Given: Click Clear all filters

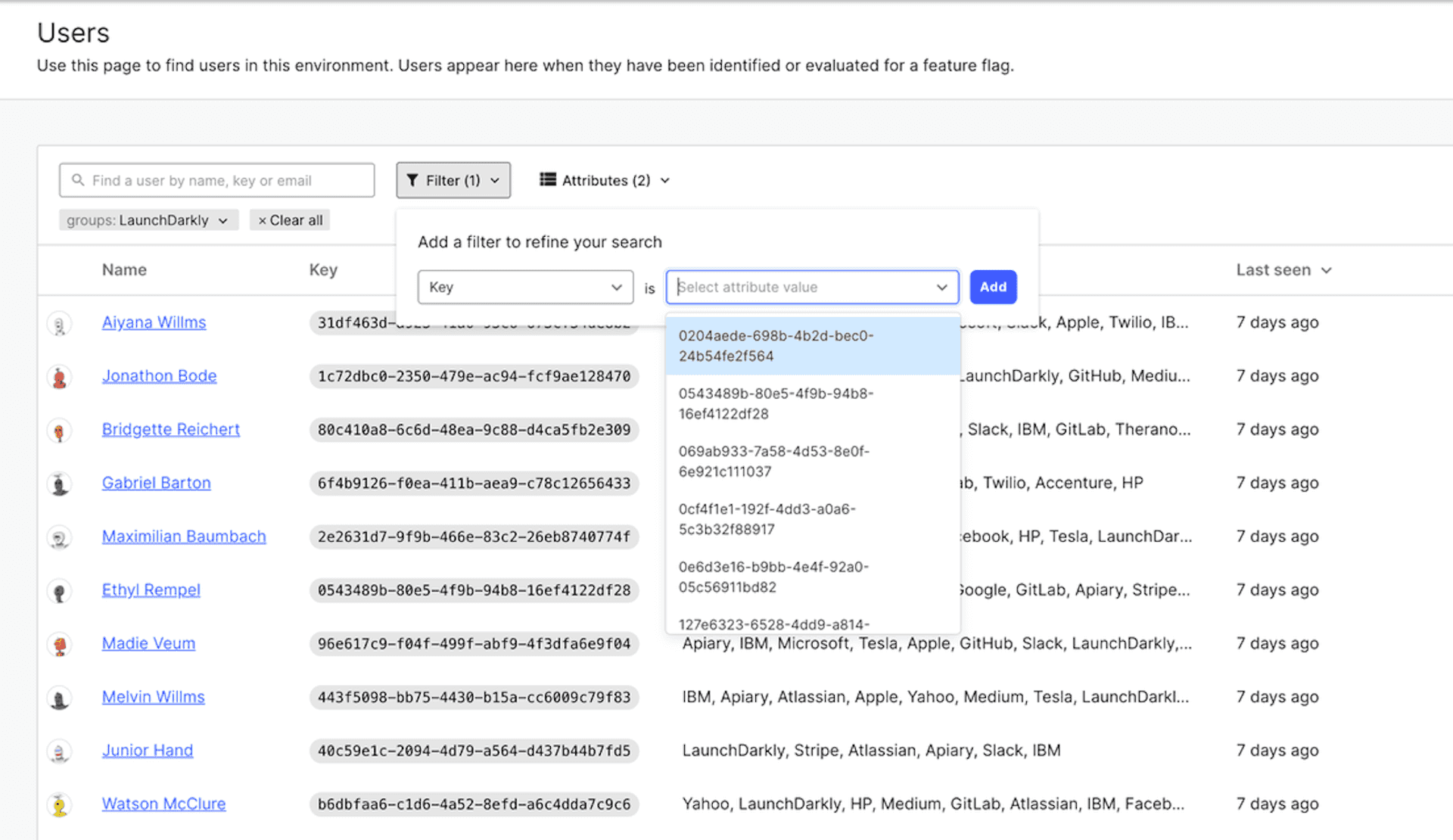Looking at the screenshot, I should pyautogui.click(x=290, y=220).
